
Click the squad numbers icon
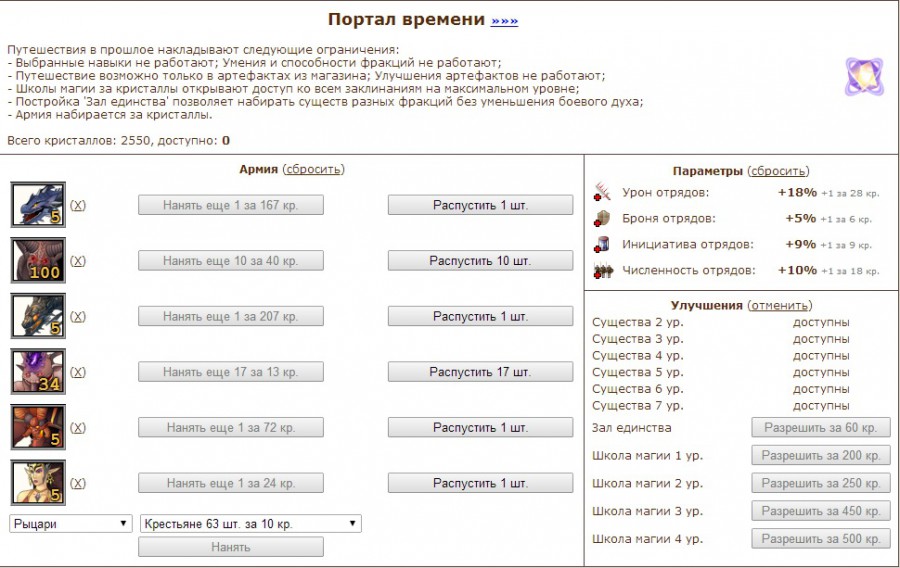click(602, 270)
